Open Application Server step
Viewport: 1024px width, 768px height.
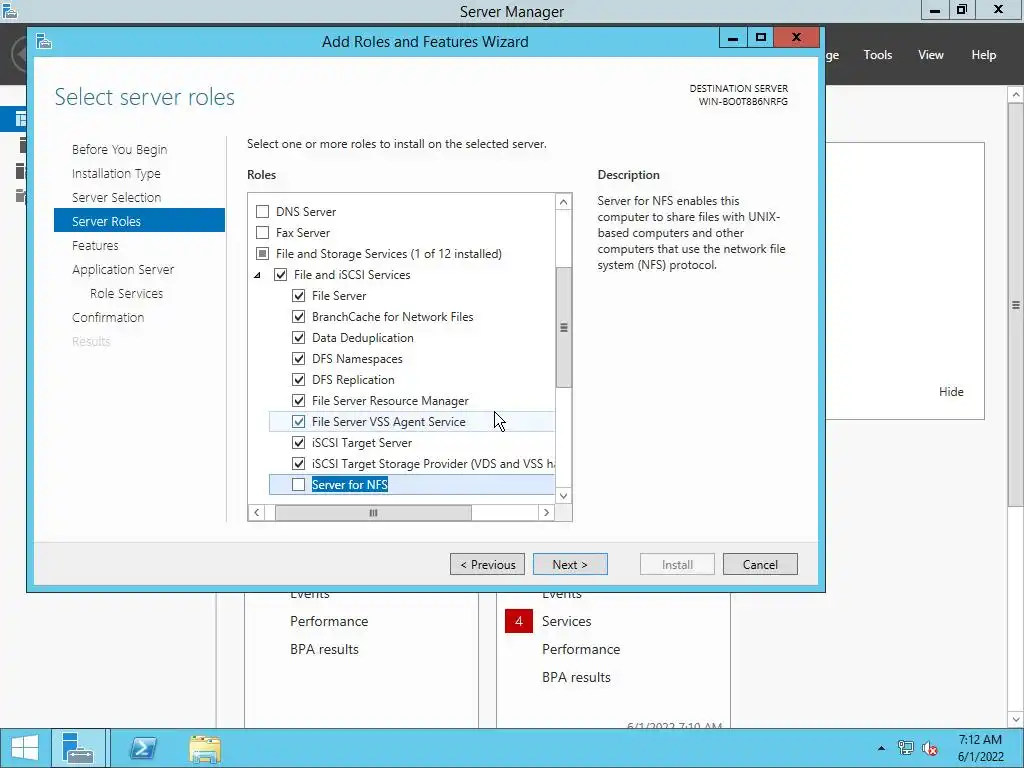123,269
